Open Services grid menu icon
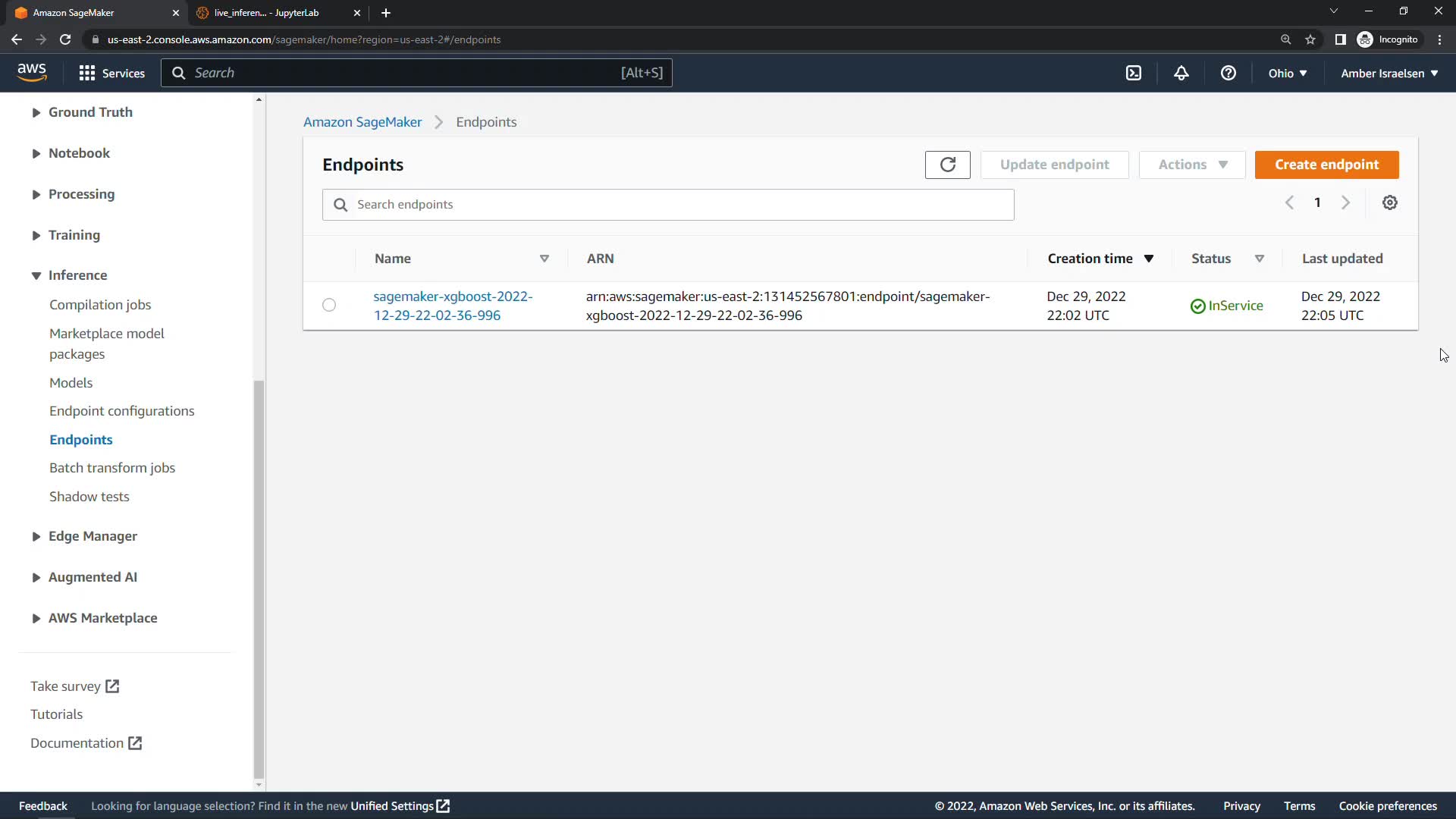 (86, 73)
